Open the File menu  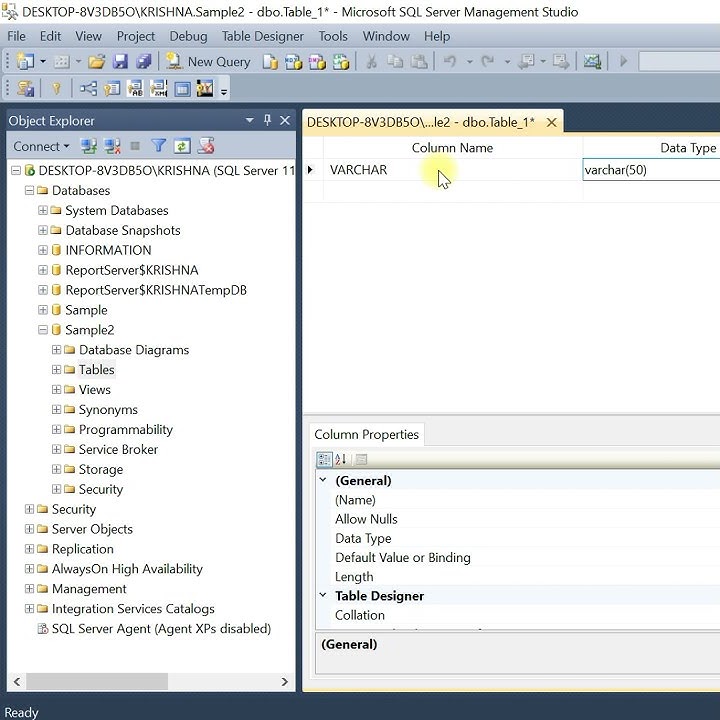[x=17, y=36]
